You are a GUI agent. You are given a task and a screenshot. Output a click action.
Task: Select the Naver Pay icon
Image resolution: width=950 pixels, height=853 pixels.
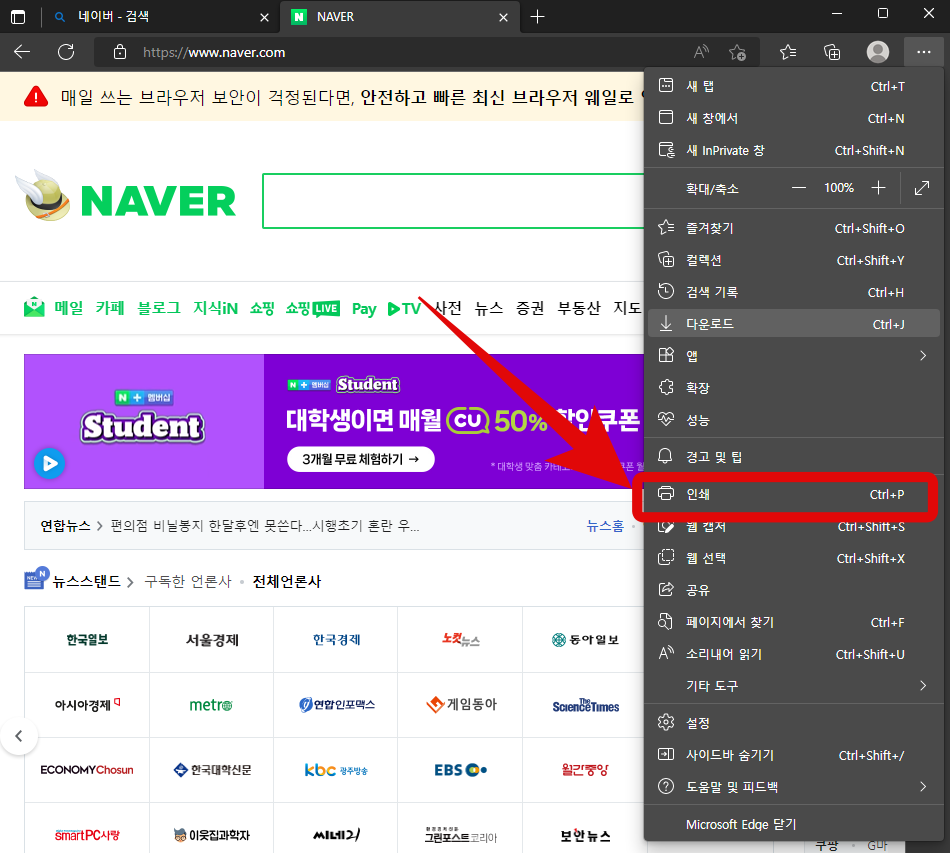tap(363, 308)
